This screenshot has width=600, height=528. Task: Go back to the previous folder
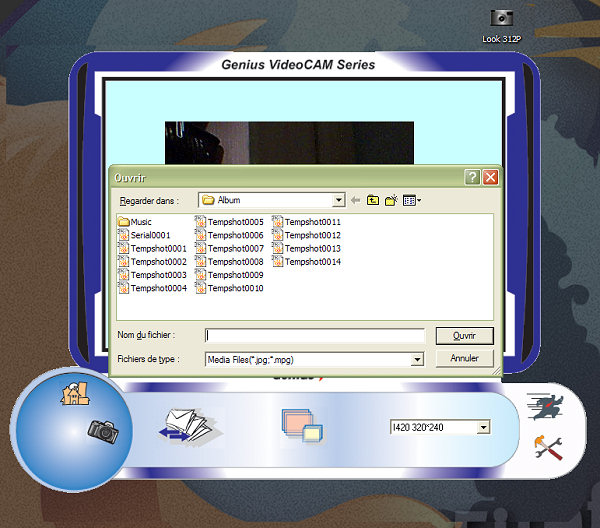355,200
